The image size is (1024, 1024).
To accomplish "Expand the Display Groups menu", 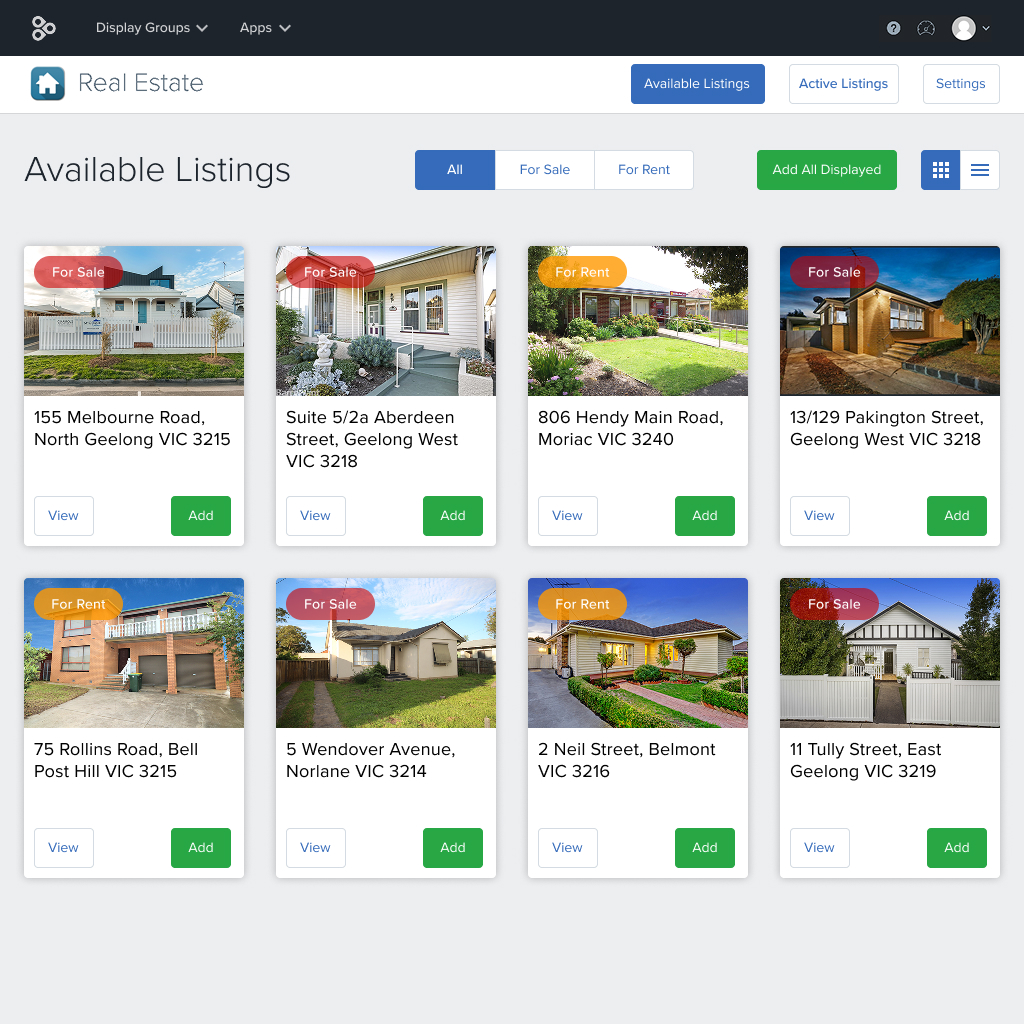I will (151, 28).
